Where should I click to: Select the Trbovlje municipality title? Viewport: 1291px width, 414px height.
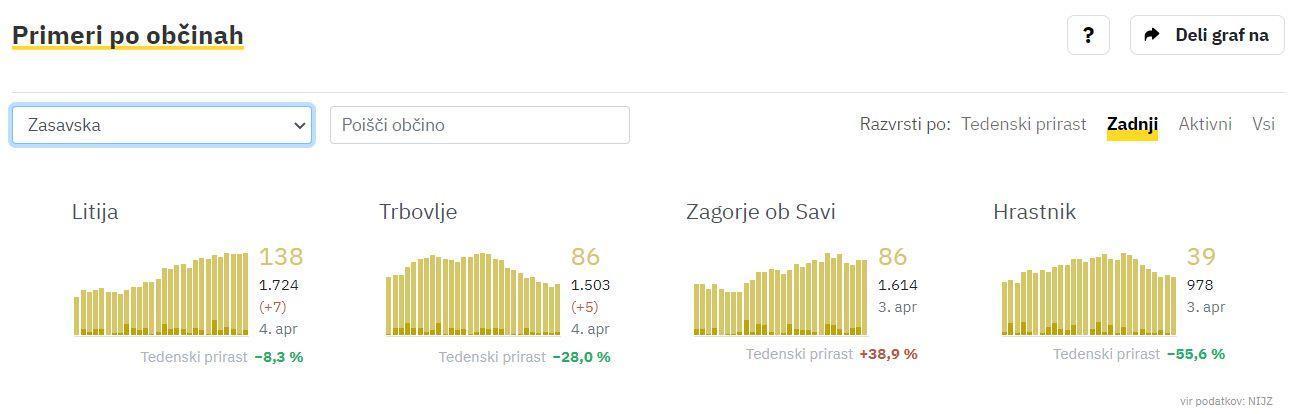pyautogui.click(x=418, y=212)
